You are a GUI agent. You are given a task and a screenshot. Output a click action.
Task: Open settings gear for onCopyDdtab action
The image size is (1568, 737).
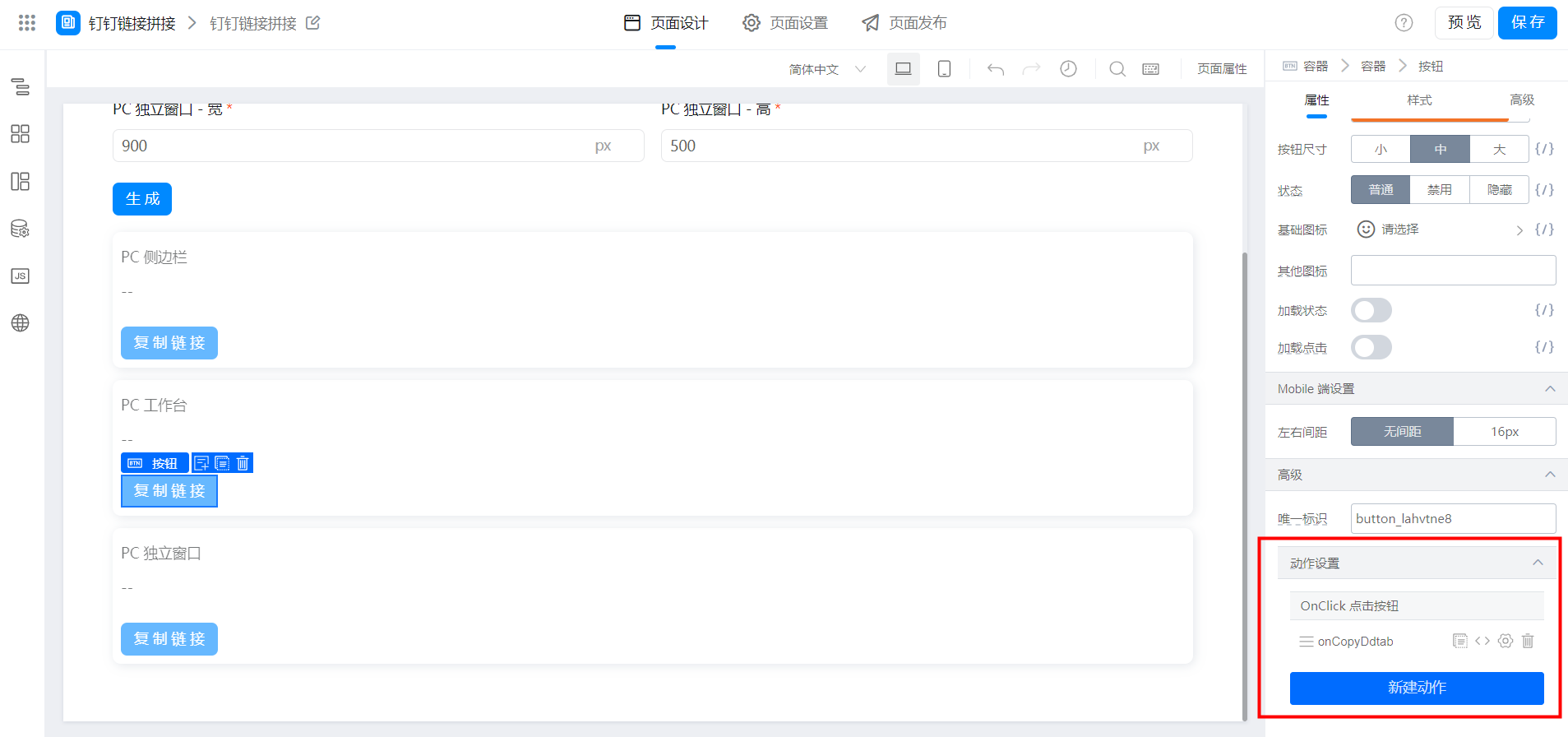point(1506,641)
